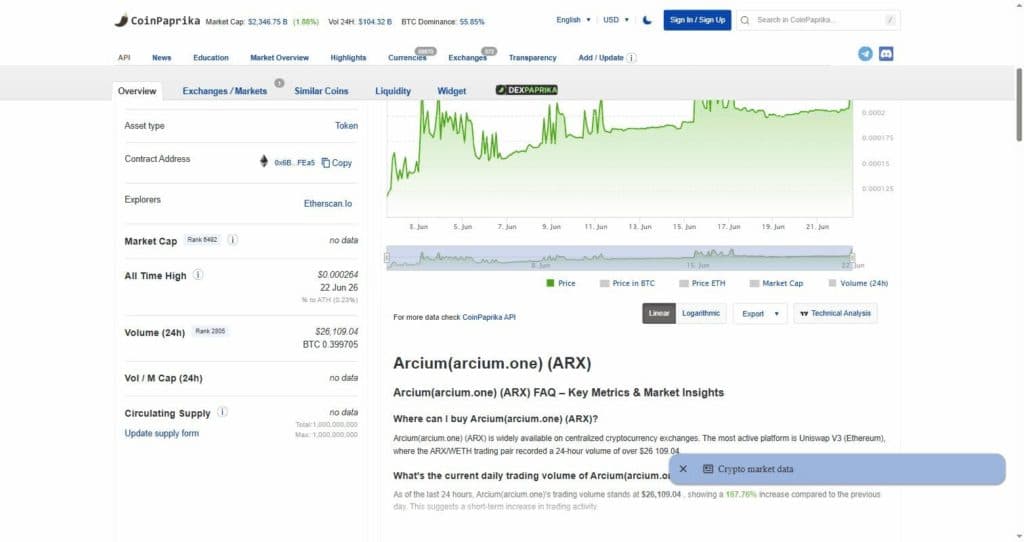Click the Circulating Supply info icon

pyautogui.click(x=223, y=412)
